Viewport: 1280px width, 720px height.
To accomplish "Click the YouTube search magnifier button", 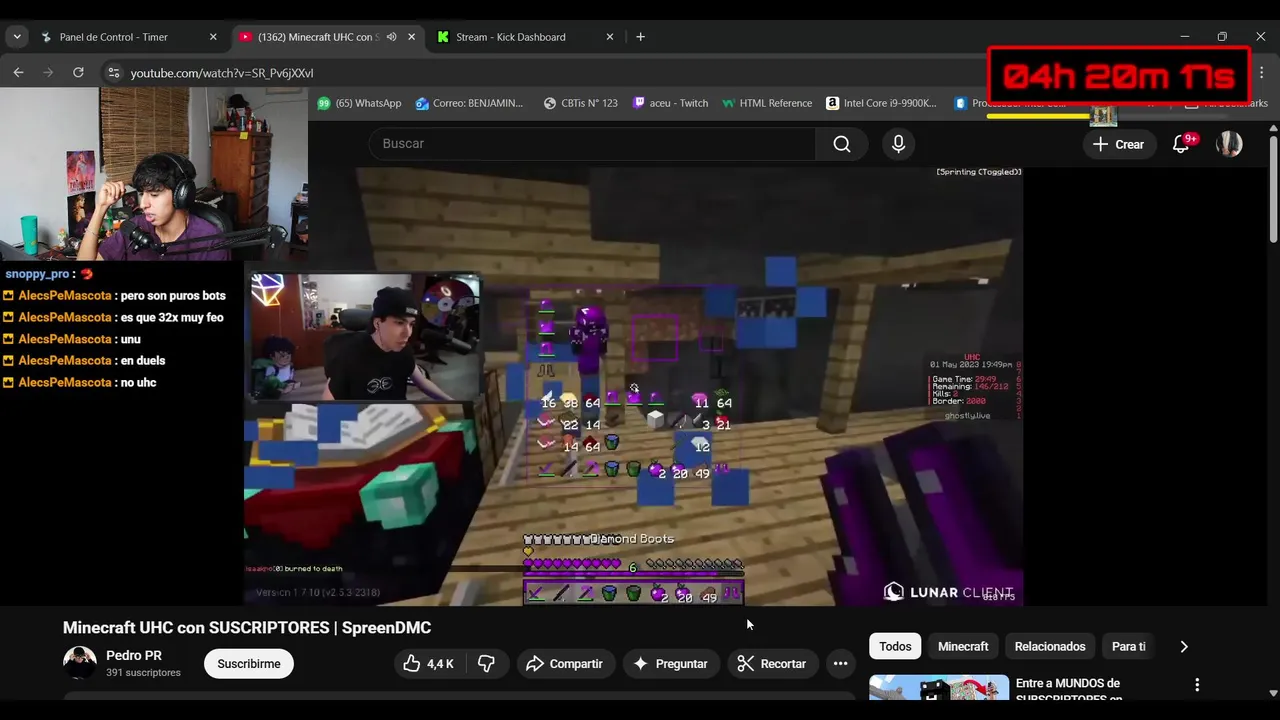I will [x=842, y=144].
